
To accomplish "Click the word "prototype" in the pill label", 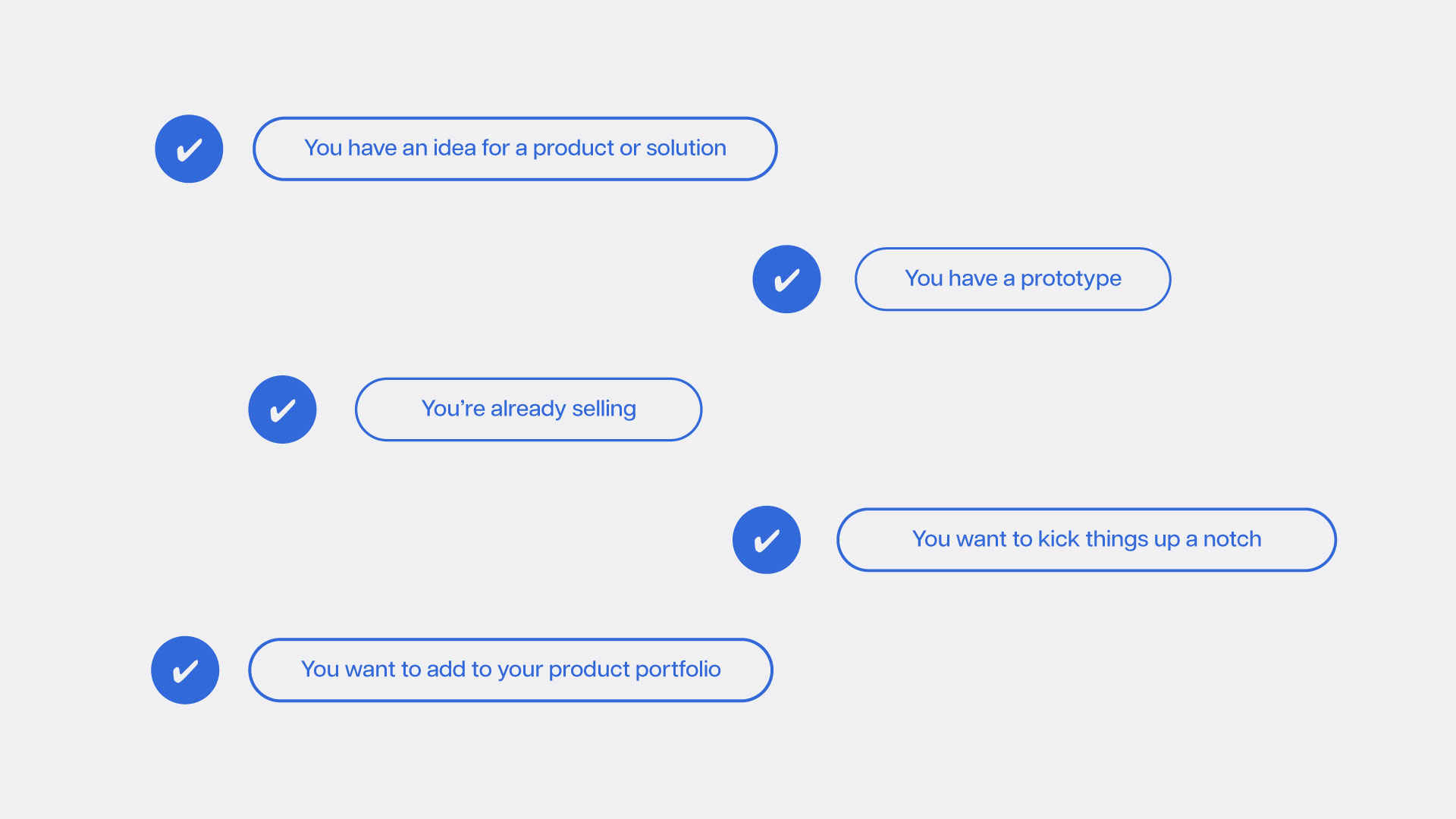I will click(1071, 280).
